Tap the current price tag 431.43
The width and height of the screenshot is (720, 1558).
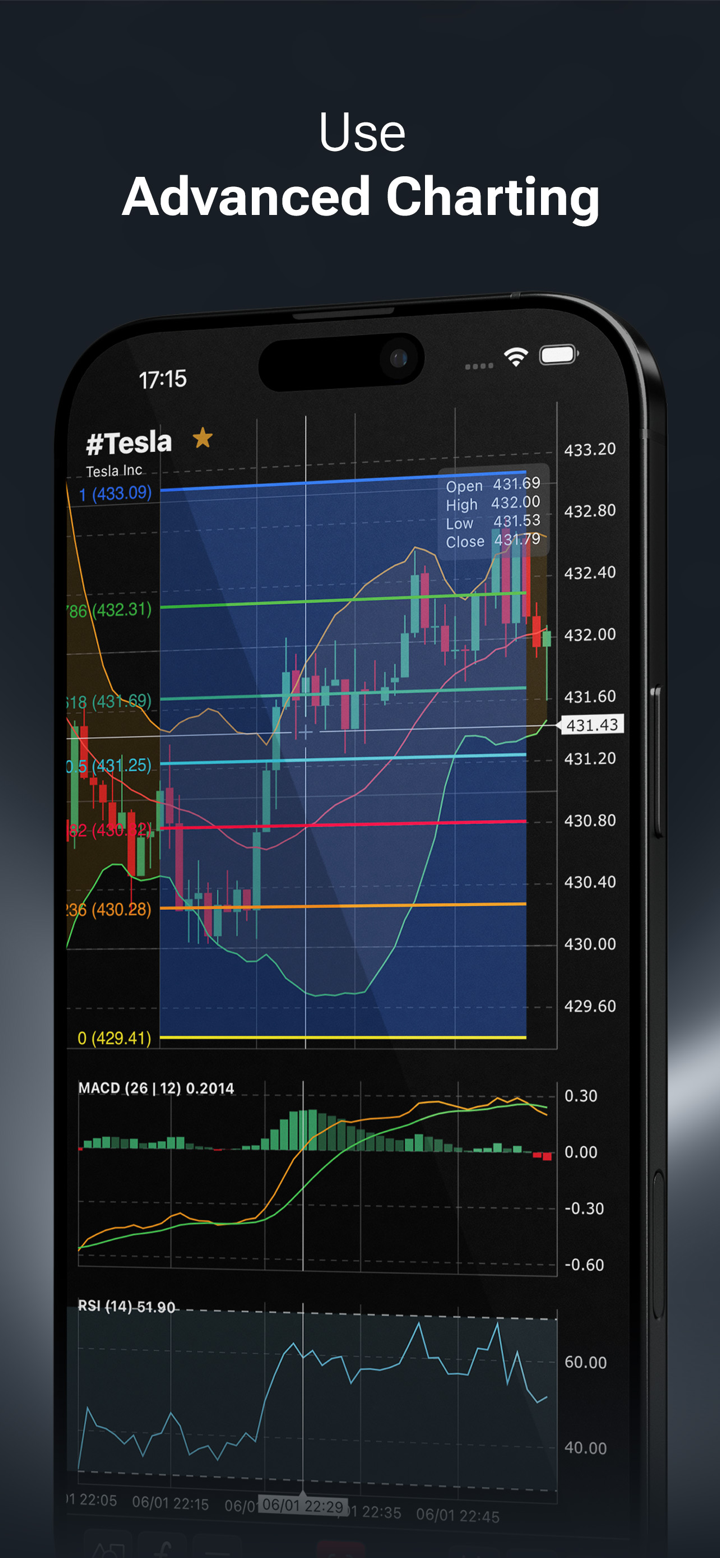pos(592,725)
